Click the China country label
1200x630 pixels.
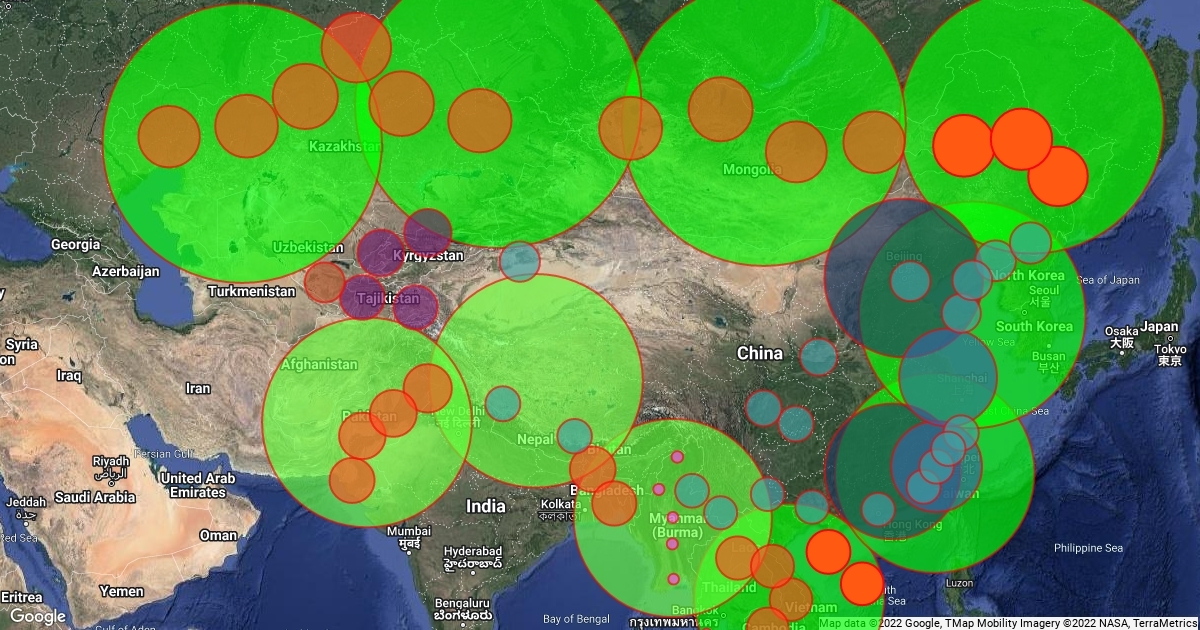[x=760, y=353]
